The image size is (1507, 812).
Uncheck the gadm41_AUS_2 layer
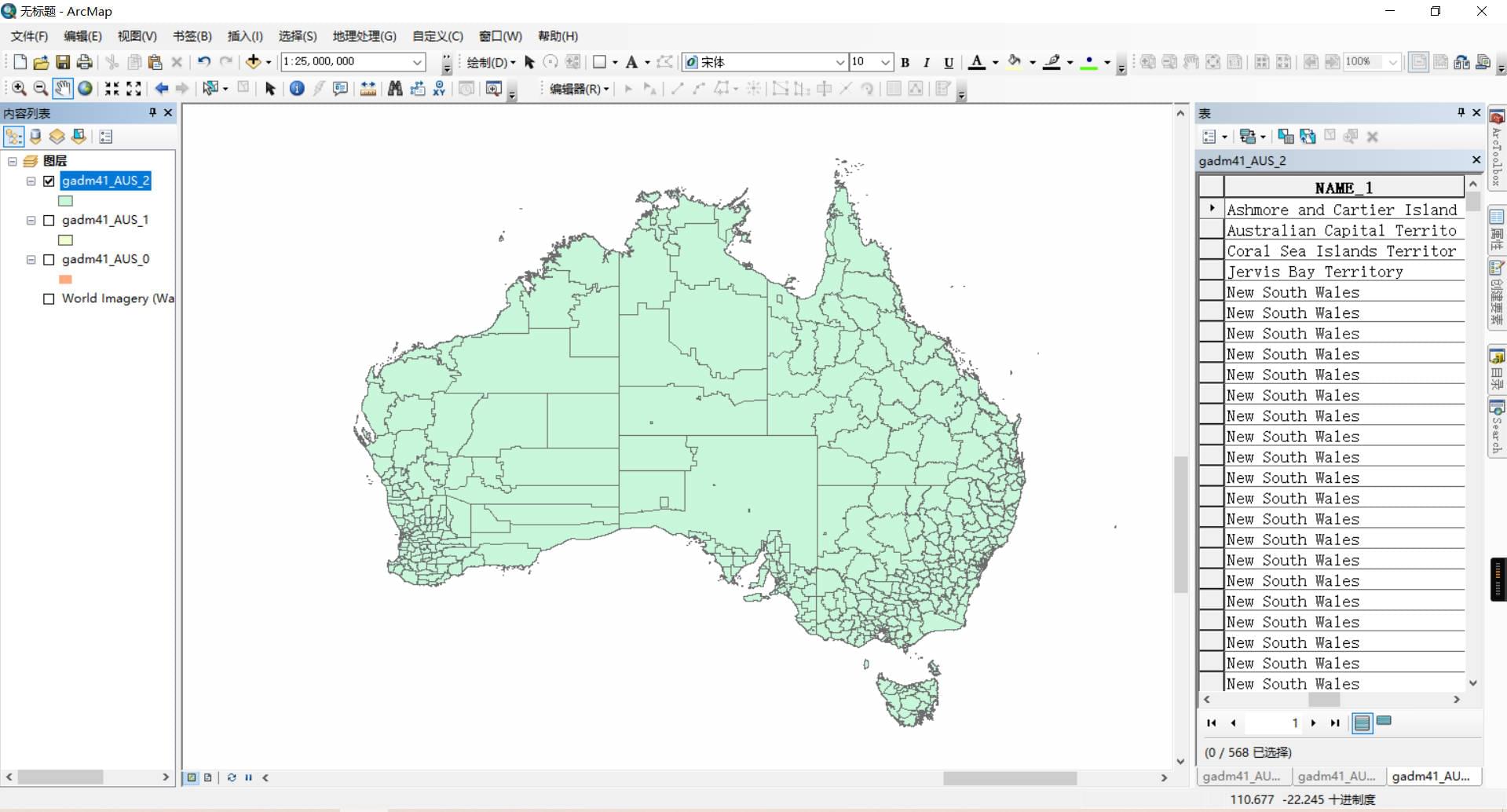(49, 181)
